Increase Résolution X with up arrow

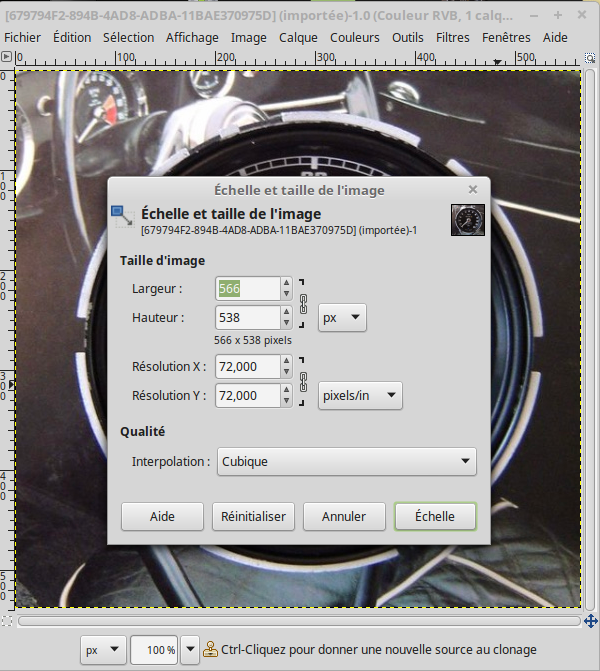point(286,361)
